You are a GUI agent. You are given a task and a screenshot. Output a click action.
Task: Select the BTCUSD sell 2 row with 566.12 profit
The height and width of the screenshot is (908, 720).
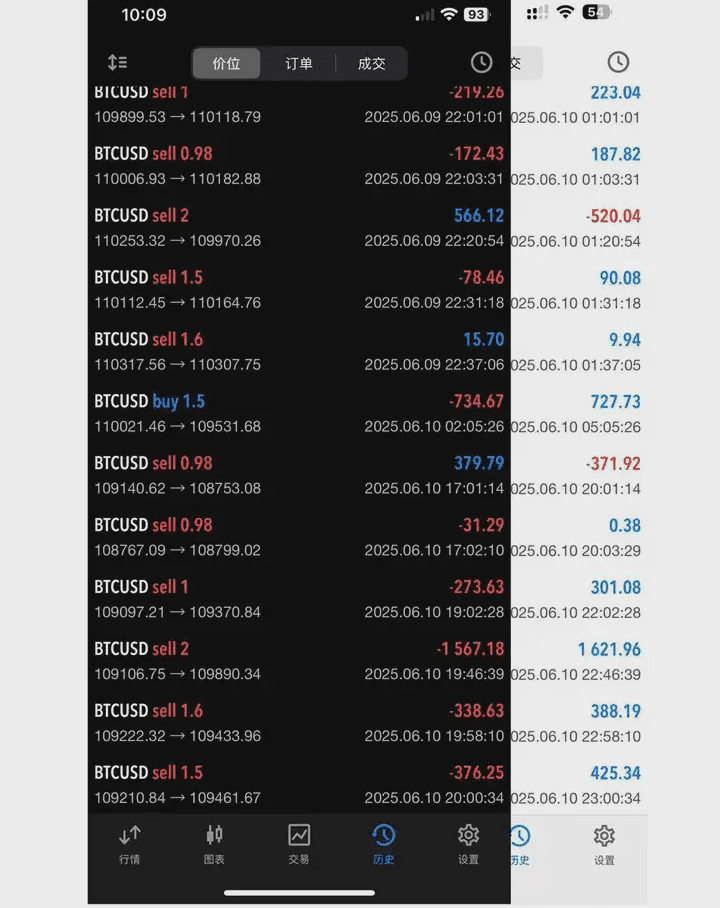click(x=299, y=227)
